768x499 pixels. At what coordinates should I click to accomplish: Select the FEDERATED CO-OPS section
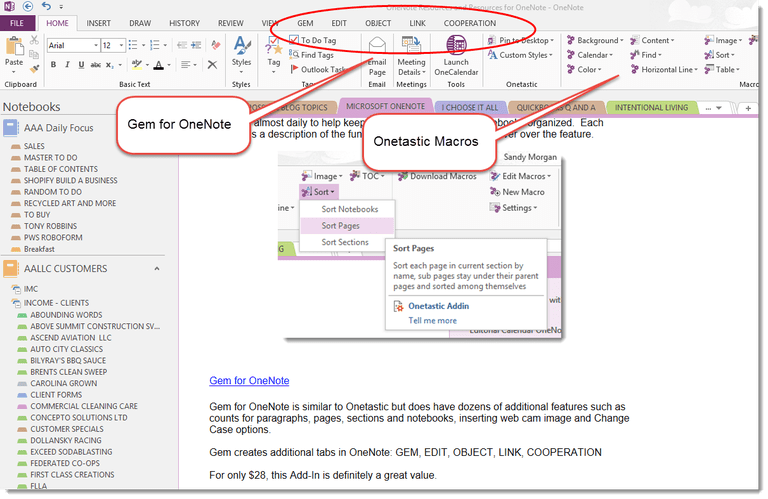(65, 463)
